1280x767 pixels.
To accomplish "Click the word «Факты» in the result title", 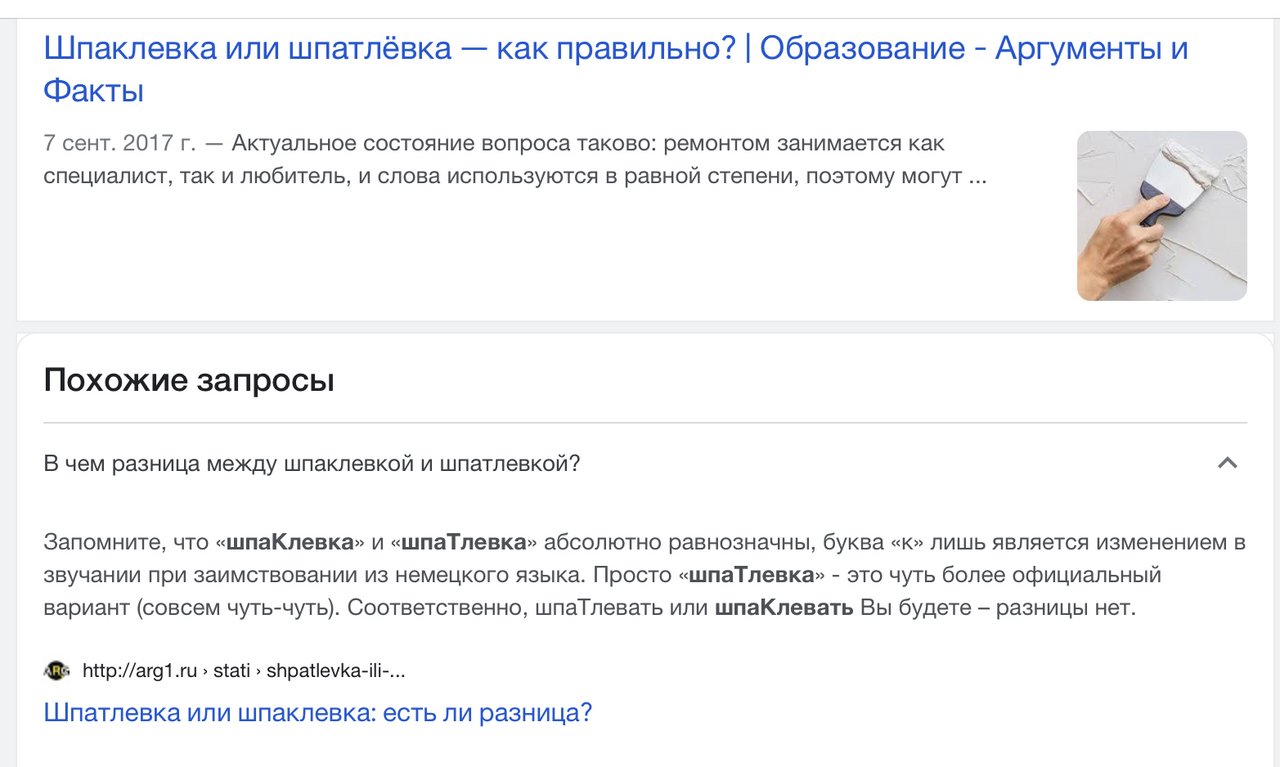I will pyautogui.click(x=94, y=91).
